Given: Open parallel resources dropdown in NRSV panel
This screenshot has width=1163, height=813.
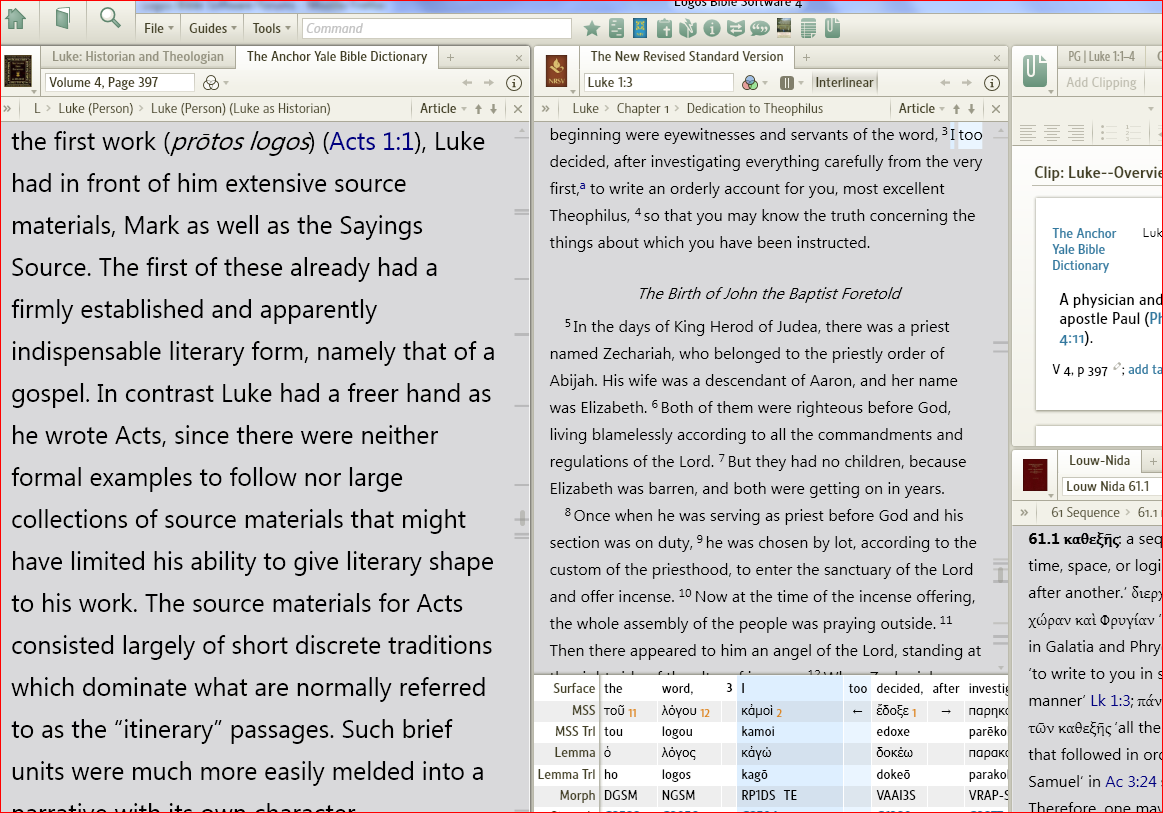Looking at the screenshot, I should 791,83.
